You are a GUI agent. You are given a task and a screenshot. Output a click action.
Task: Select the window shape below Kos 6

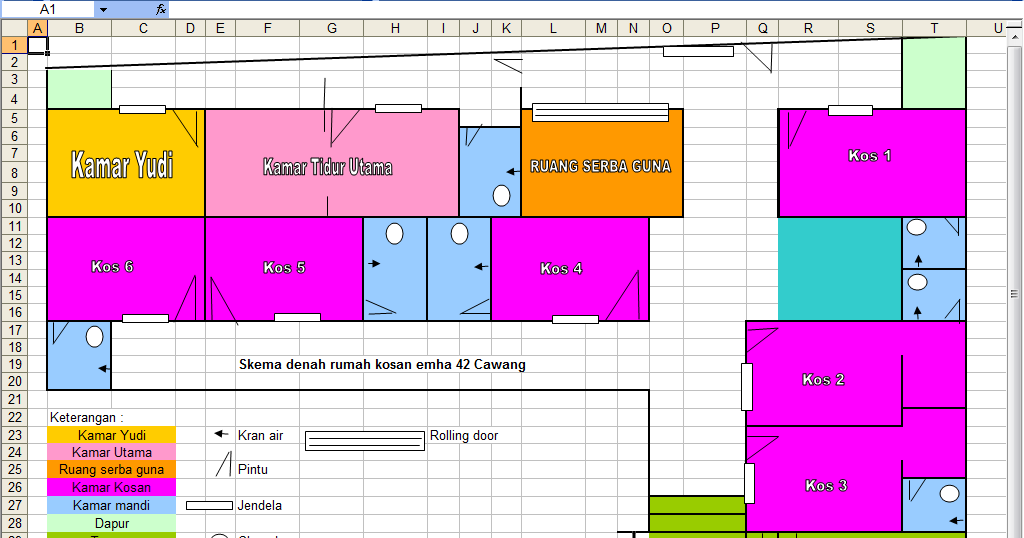pos(146,319)
